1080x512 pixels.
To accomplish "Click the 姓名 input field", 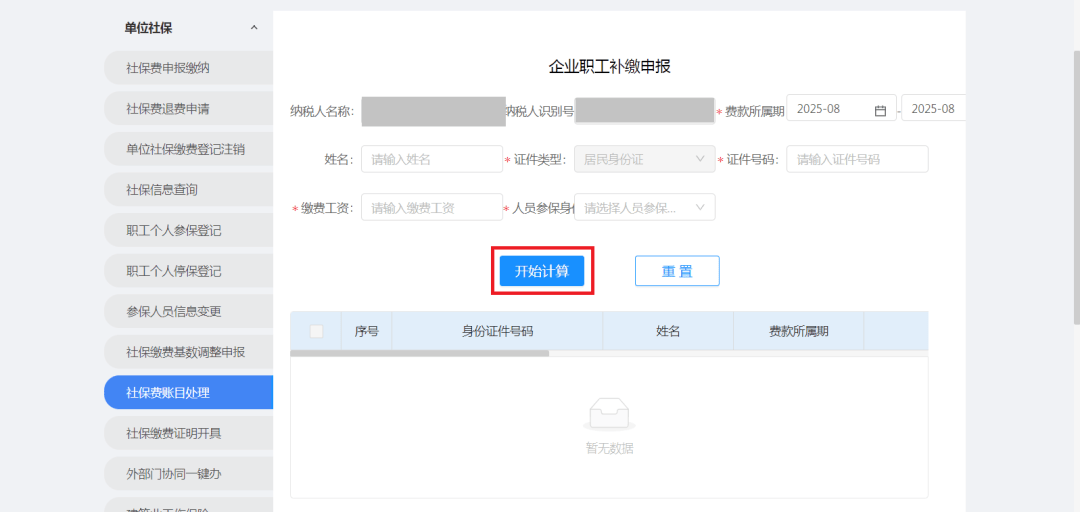I will [432, 159].
